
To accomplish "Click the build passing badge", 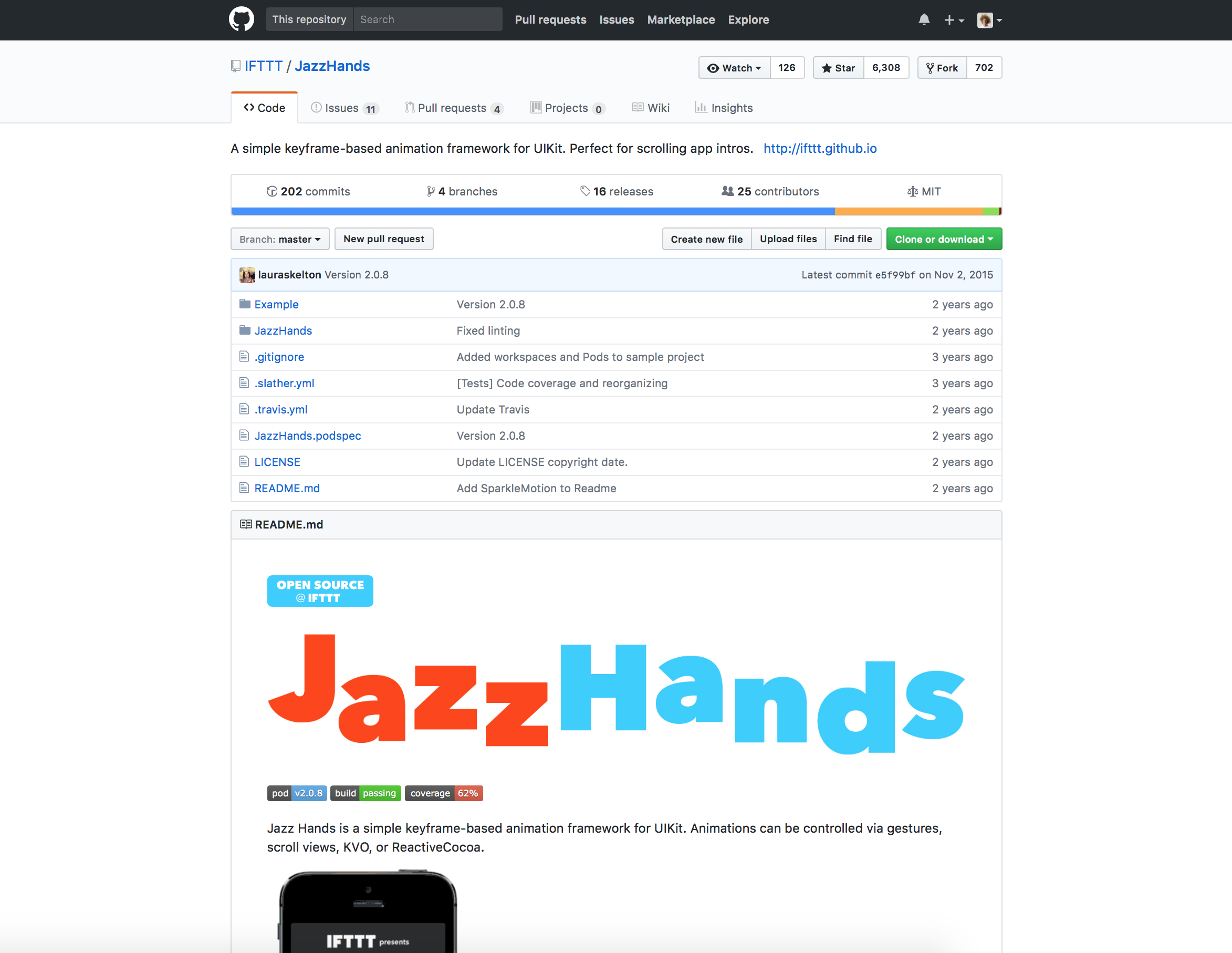I will pos(366,793).
